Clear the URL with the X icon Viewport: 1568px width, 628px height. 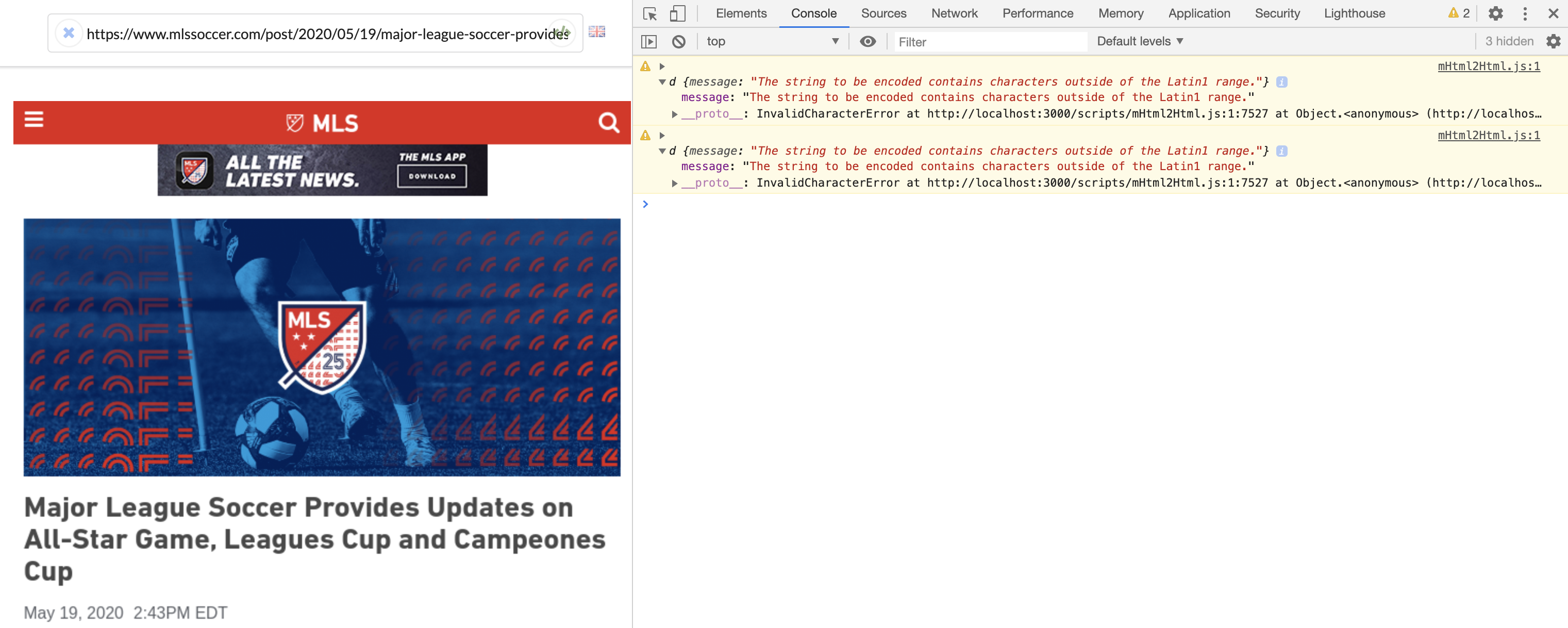click(x=69, y=33)
